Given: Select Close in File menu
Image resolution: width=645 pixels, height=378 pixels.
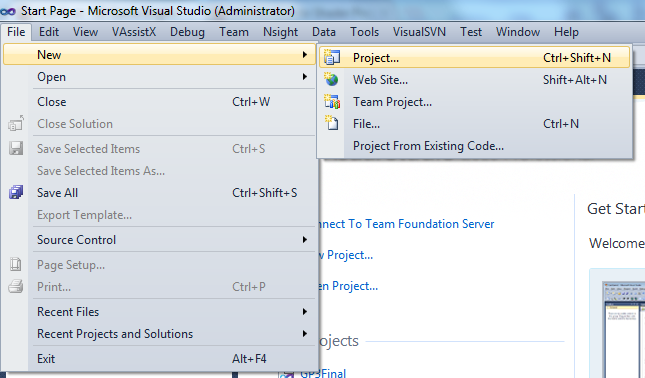Looking at the screenshot, I should point(160,102).
